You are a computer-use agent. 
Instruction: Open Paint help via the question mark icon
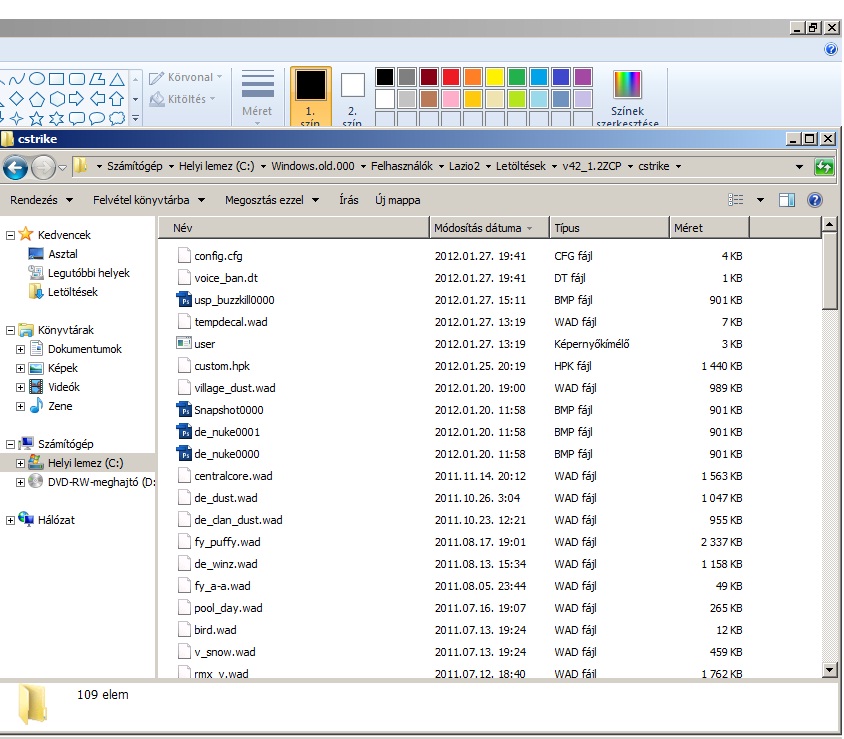[x=831, y=50]
